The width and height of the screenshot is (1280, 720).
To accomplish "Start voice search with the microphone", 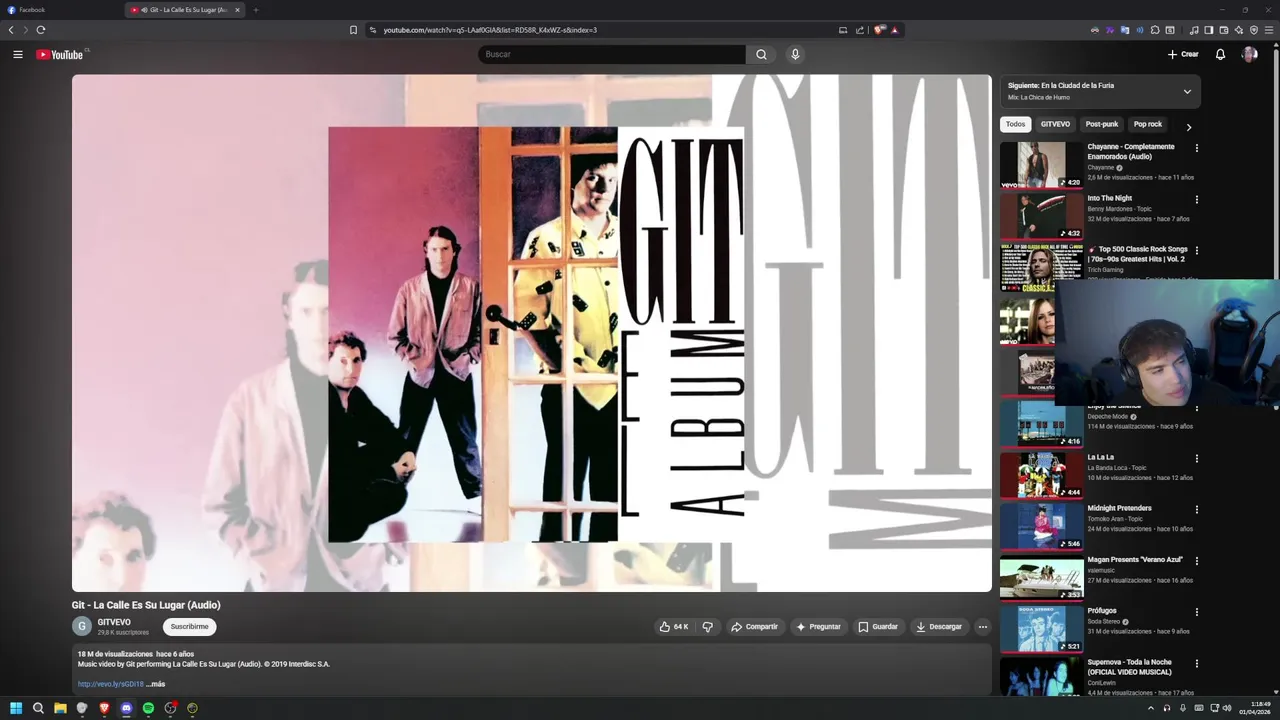I will (795, 54).
